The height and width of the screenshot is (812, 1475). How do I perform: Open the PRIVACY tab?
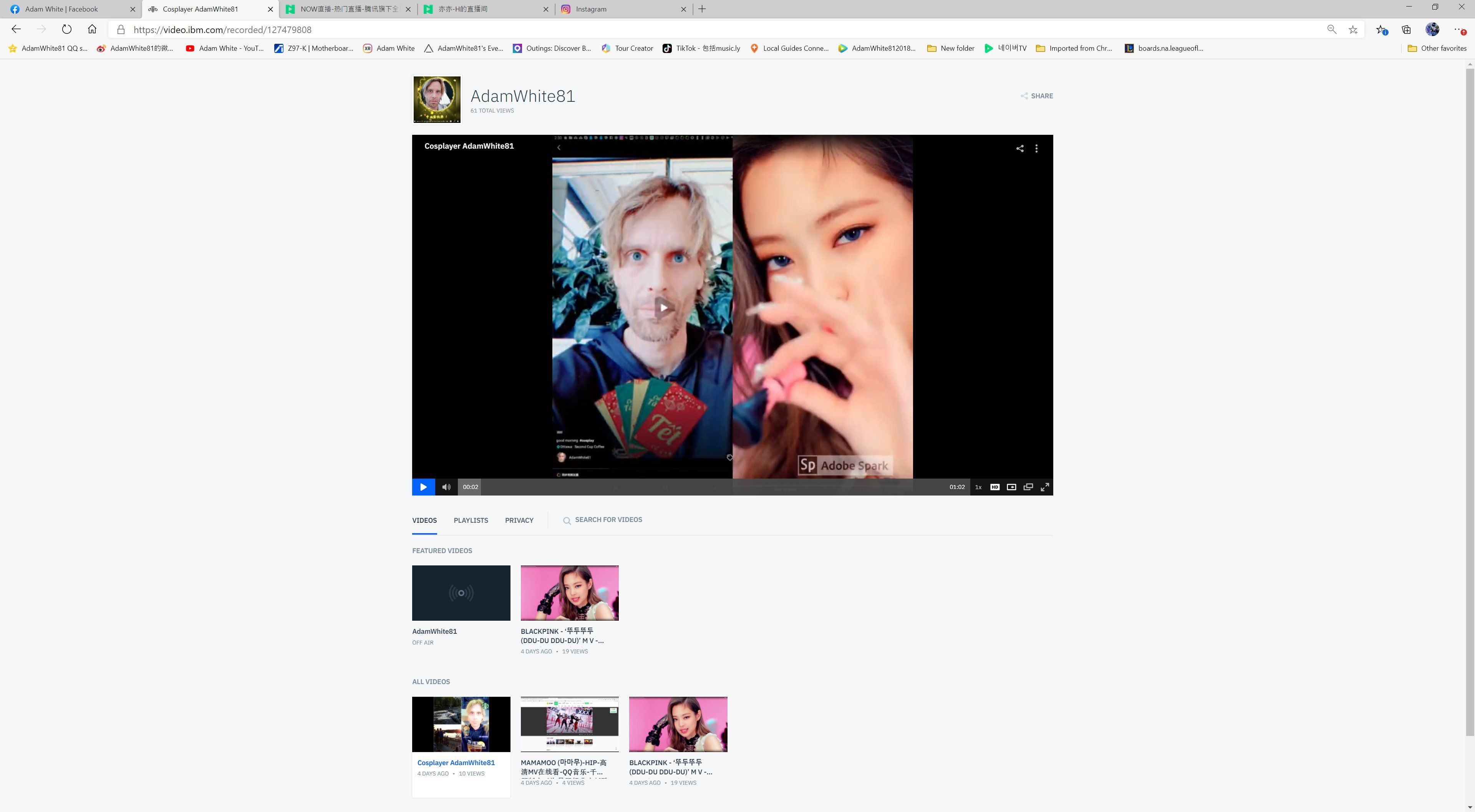tap(519, 520)
